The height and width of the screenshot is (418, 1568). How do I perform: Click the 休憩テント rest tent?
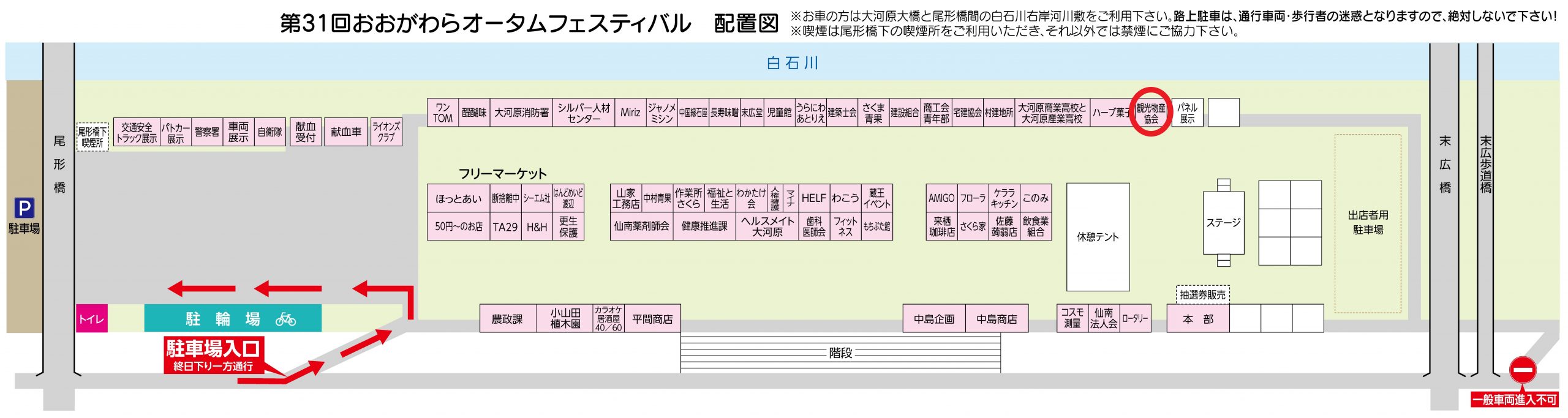[x=1098, y=237]
